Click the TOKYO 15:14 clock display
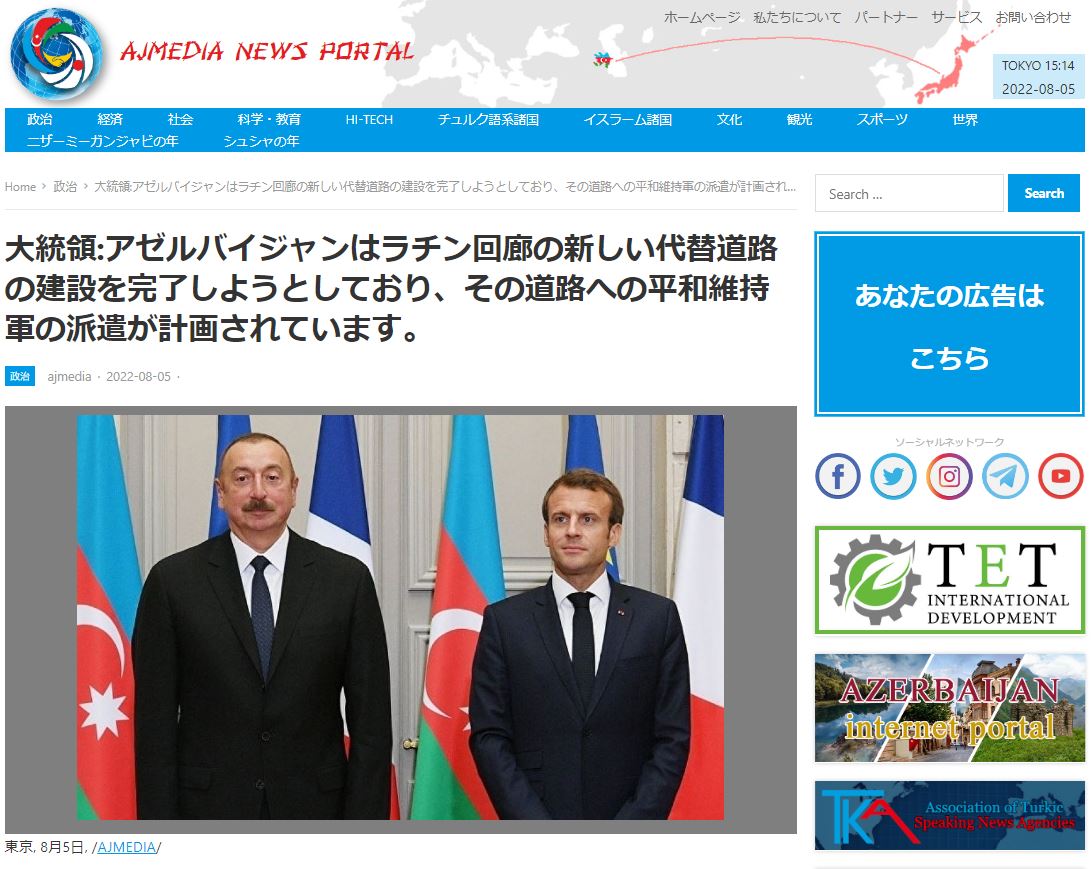The height and width of the screenshot is (869, 1091). click(x=1038, y=65)
